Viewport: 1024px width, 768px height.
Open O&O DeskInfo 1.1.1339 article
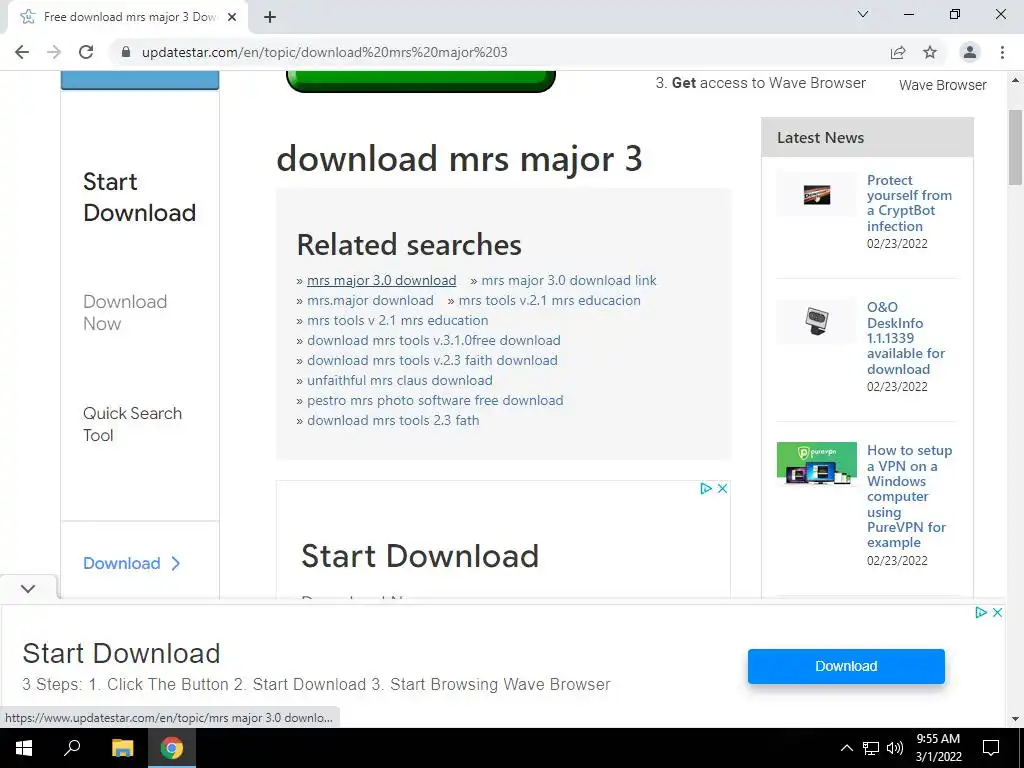click(x=906, y=338)
